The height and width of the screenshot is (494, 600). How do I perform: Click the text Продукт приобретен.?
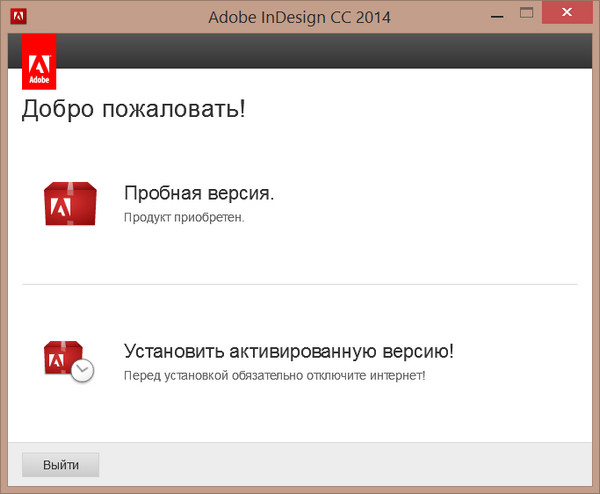[184, 217]
